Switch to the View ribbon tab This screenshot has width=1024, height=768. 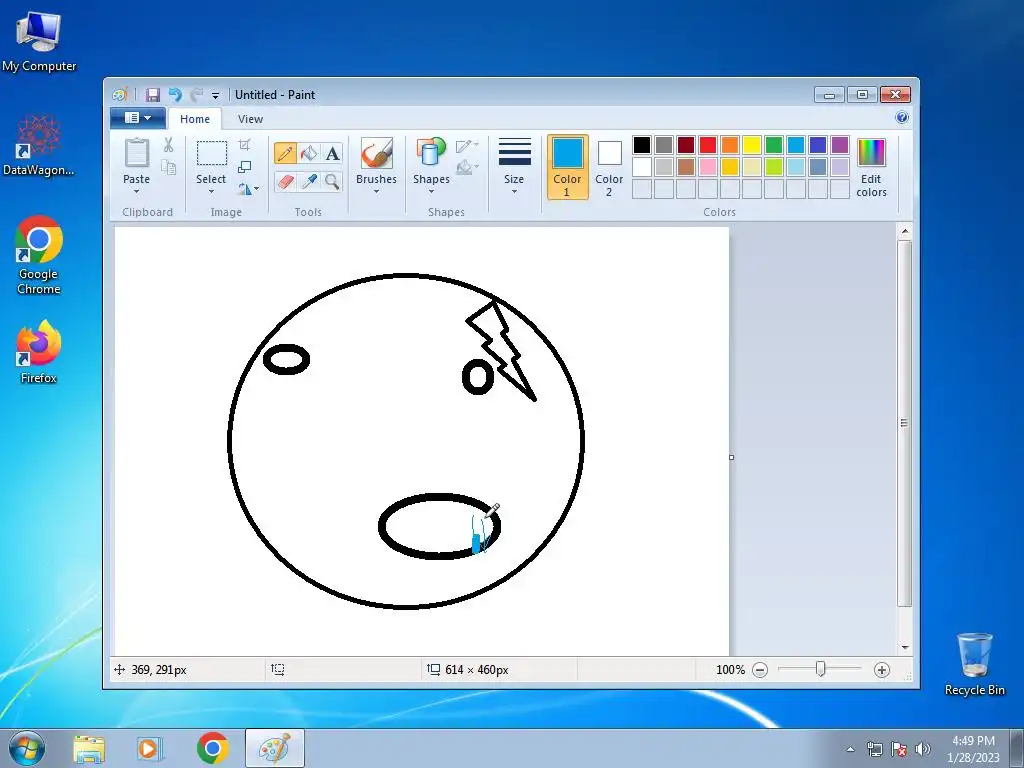click(x=250, y=119)
